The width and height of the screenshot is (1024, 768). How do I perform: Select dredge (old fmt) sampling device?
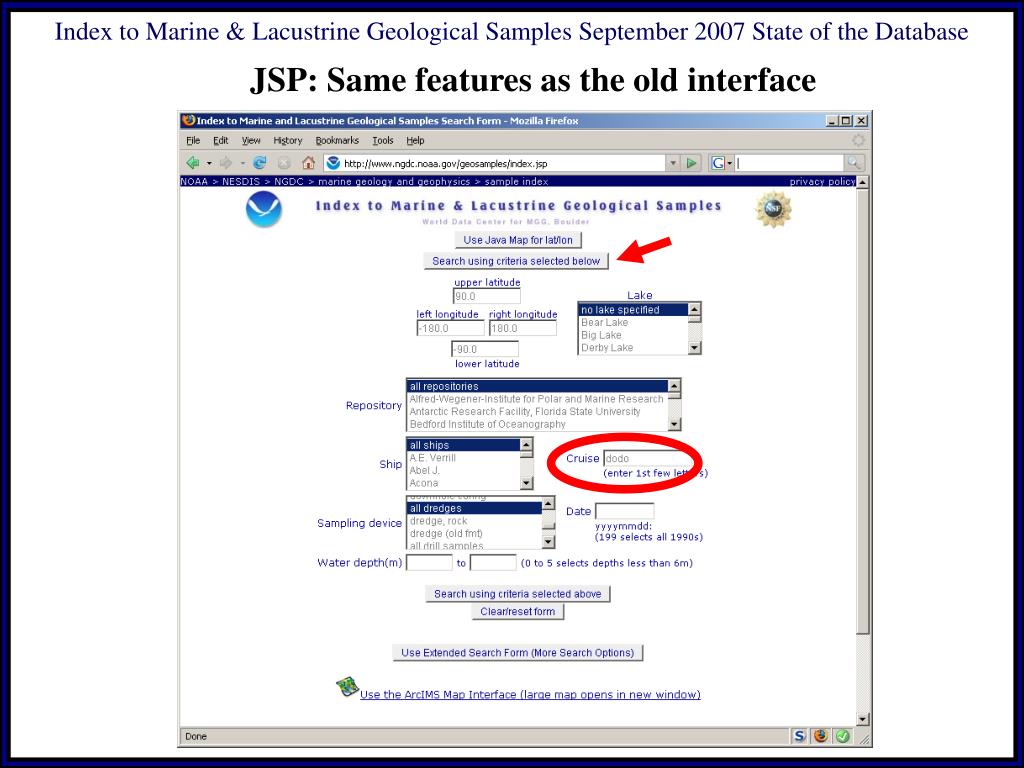446,534
